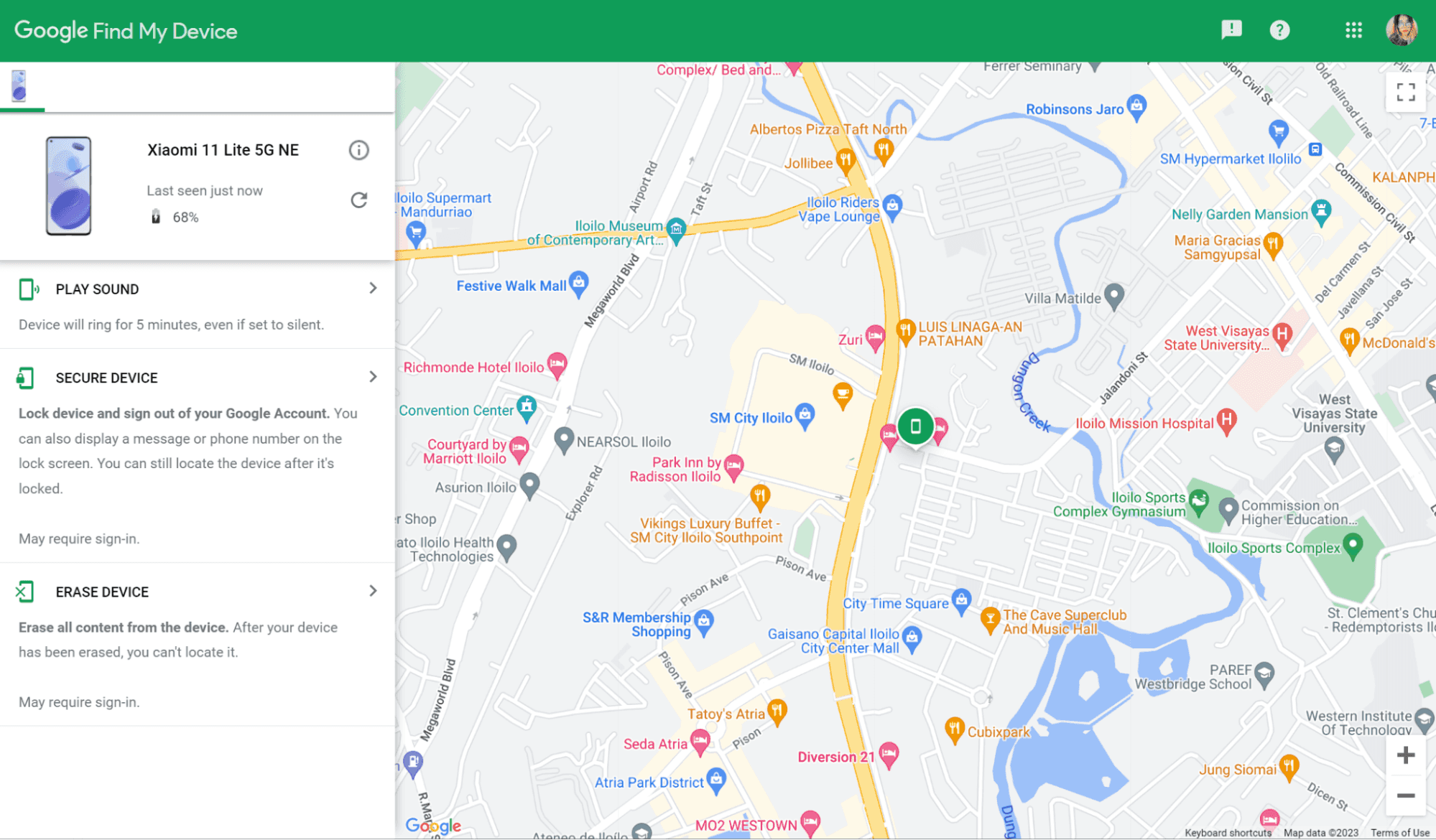
Task: Open the help question mark icon
Action: click(x=1279, y=29)
